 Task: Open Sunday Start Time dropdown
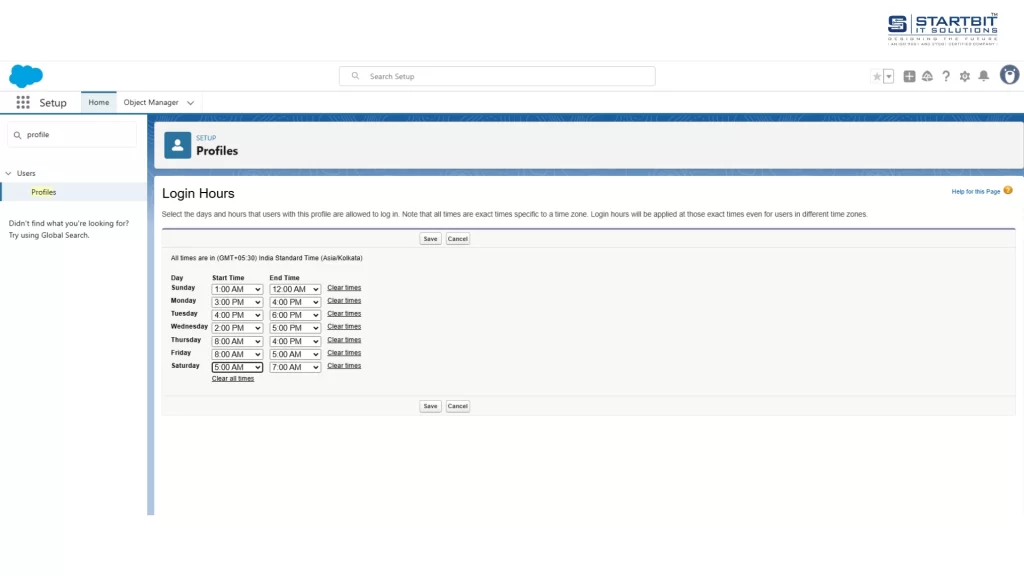(237, 289)
